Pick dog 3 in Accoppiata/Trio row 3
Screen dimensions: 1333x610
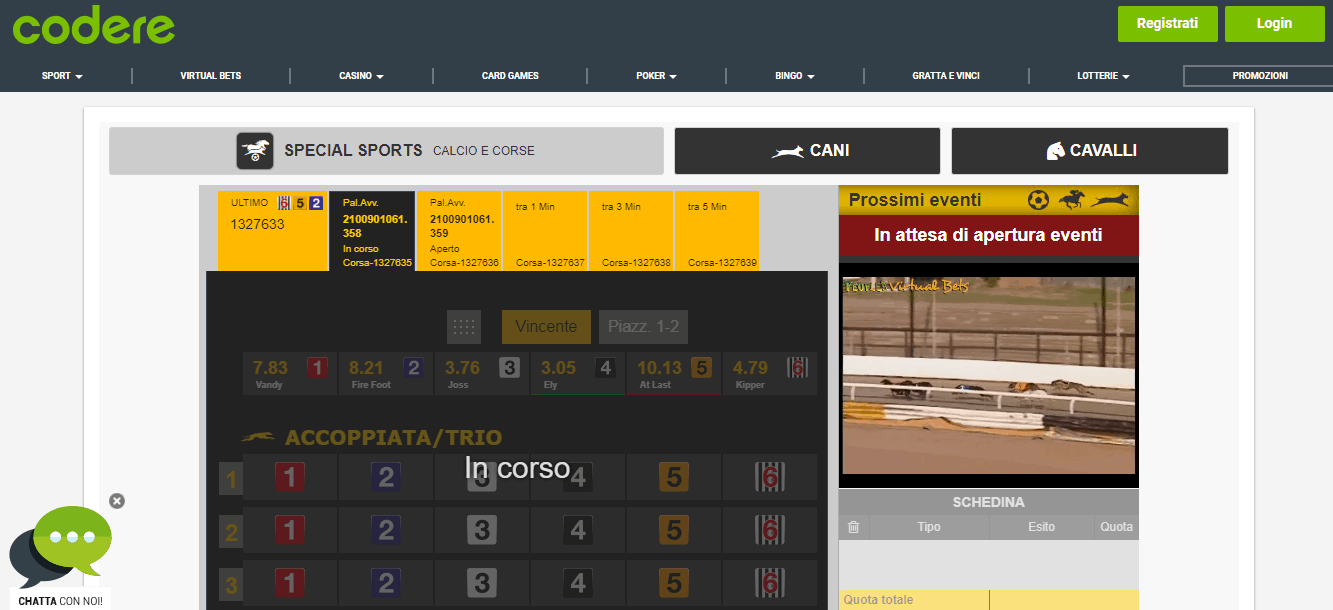tap(482, 583)
